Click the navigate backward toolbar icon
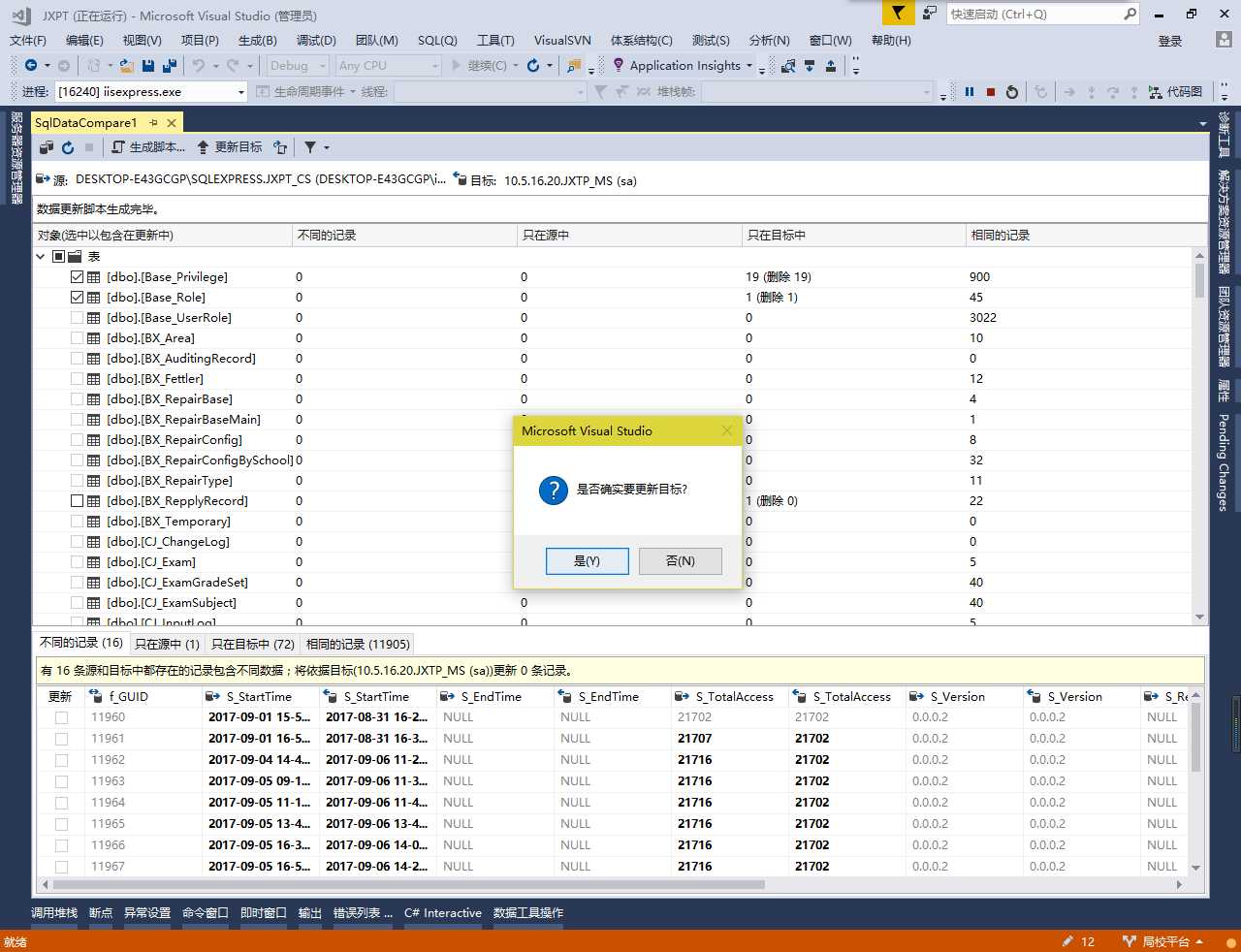Viewport: 1241px width, 952px height. [x=31, y=65]
